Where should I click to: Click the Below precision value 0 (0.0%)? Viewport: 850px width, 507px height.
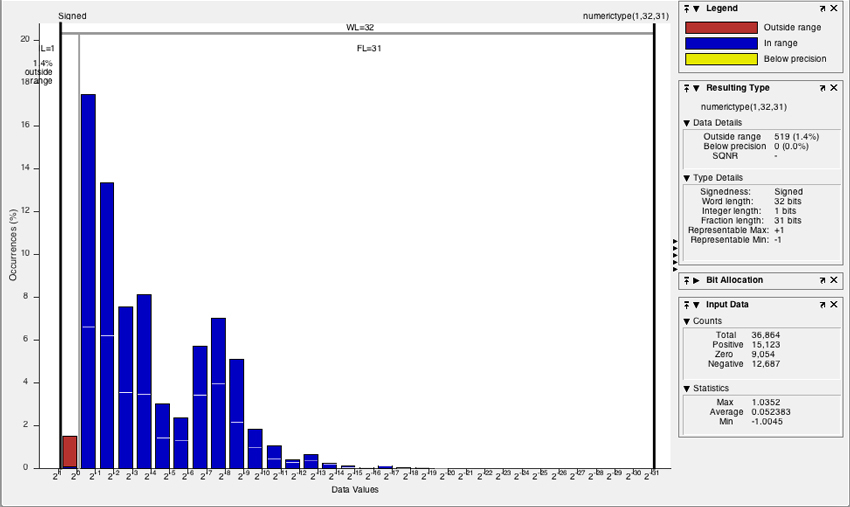coord(791,146)
